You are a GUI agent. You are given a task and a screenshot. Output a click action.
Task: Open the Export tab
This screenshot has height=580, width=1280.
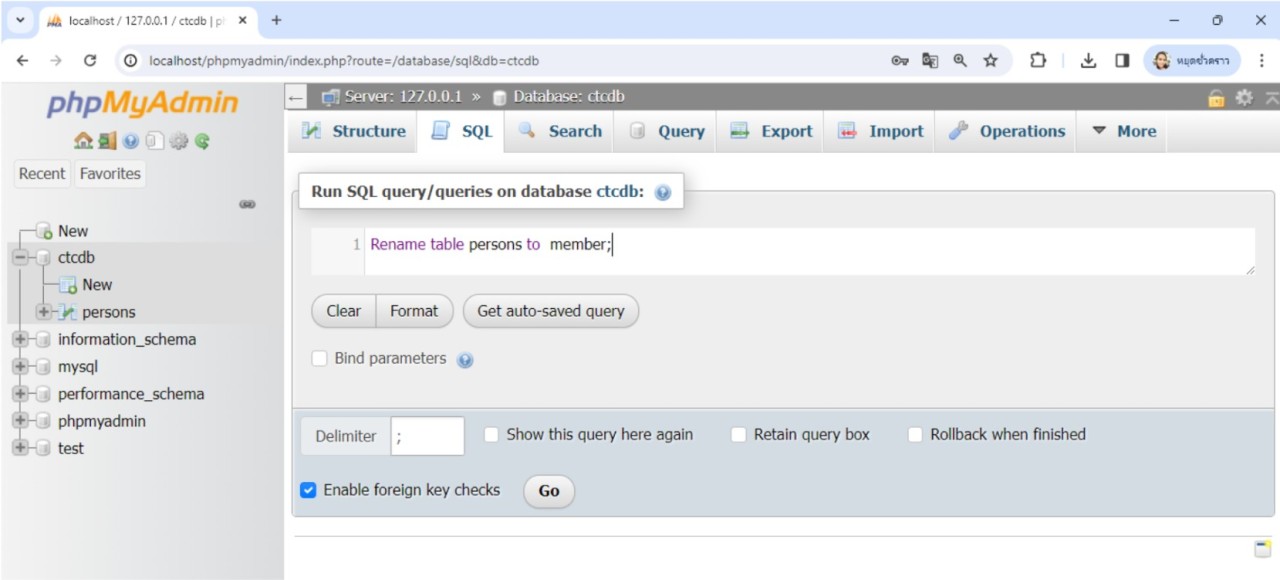click(772, 131)
